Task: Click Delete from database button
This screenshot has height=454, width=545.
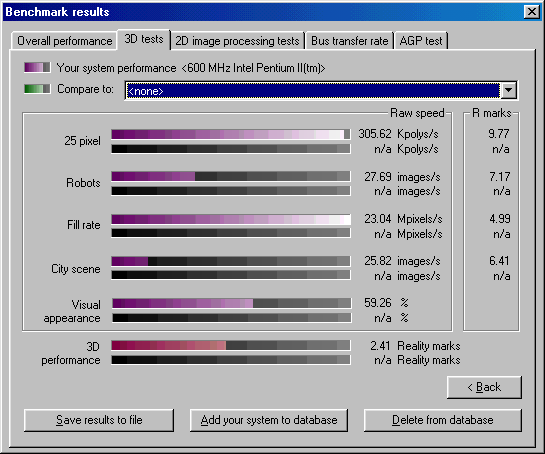Action: pos(442,420)
